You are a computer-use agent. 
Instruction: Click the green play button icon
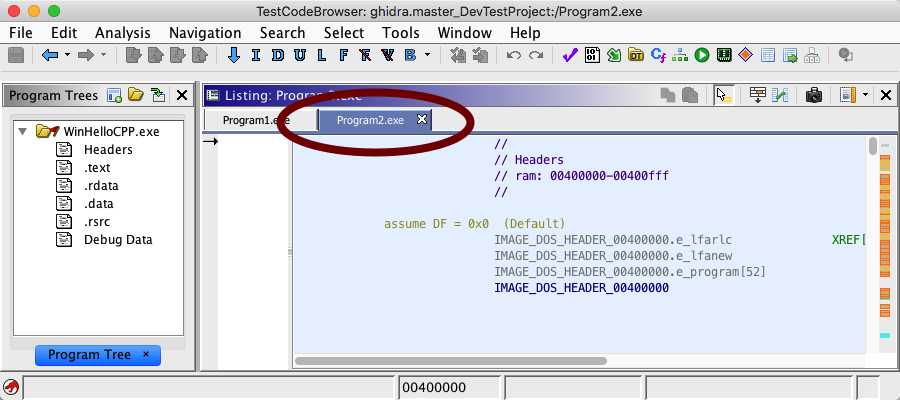(x=702, y=55)
